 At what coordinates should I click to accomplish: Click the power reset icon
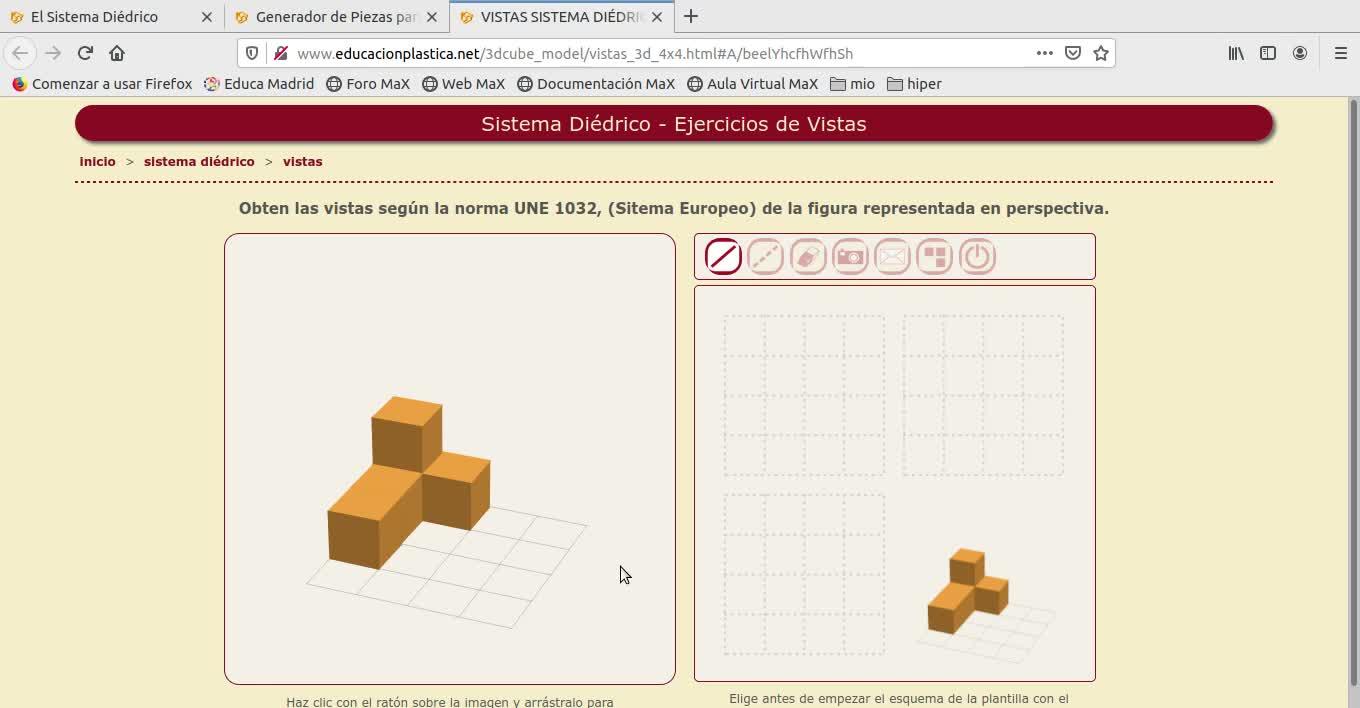pos(977,257)
